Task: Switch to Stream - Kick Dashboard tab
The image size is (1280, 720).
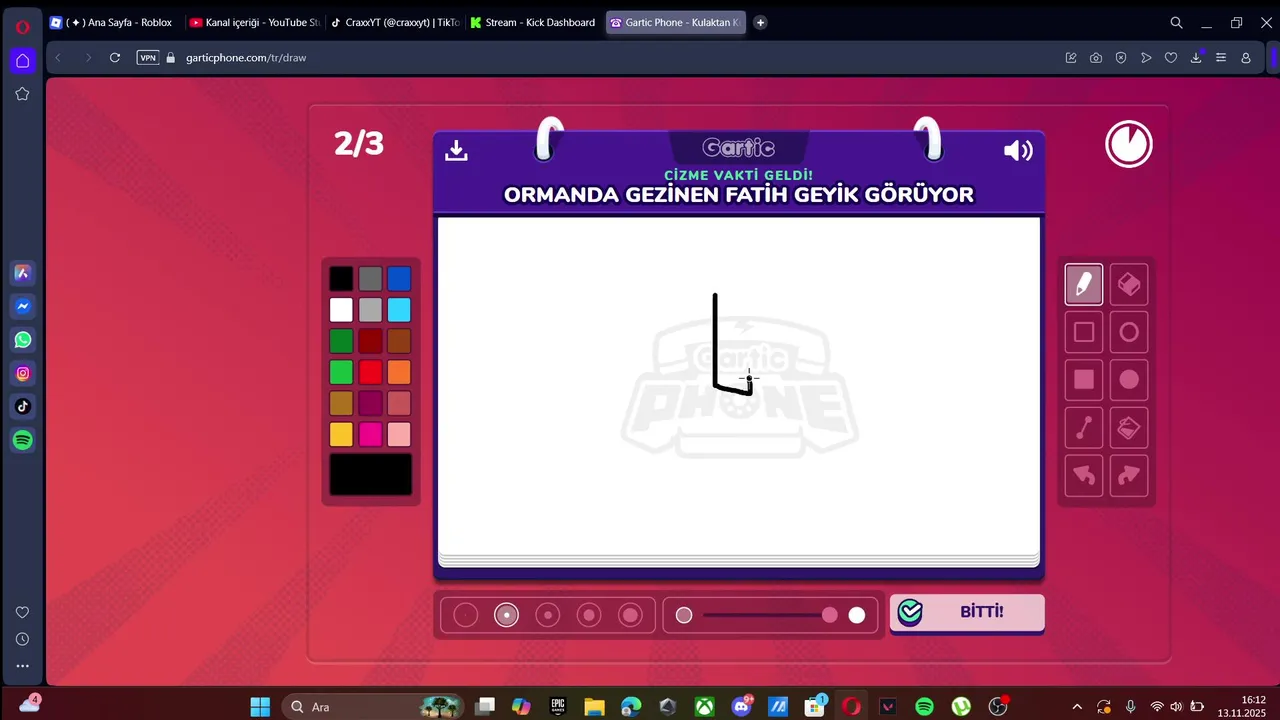Action: (534, 22)
